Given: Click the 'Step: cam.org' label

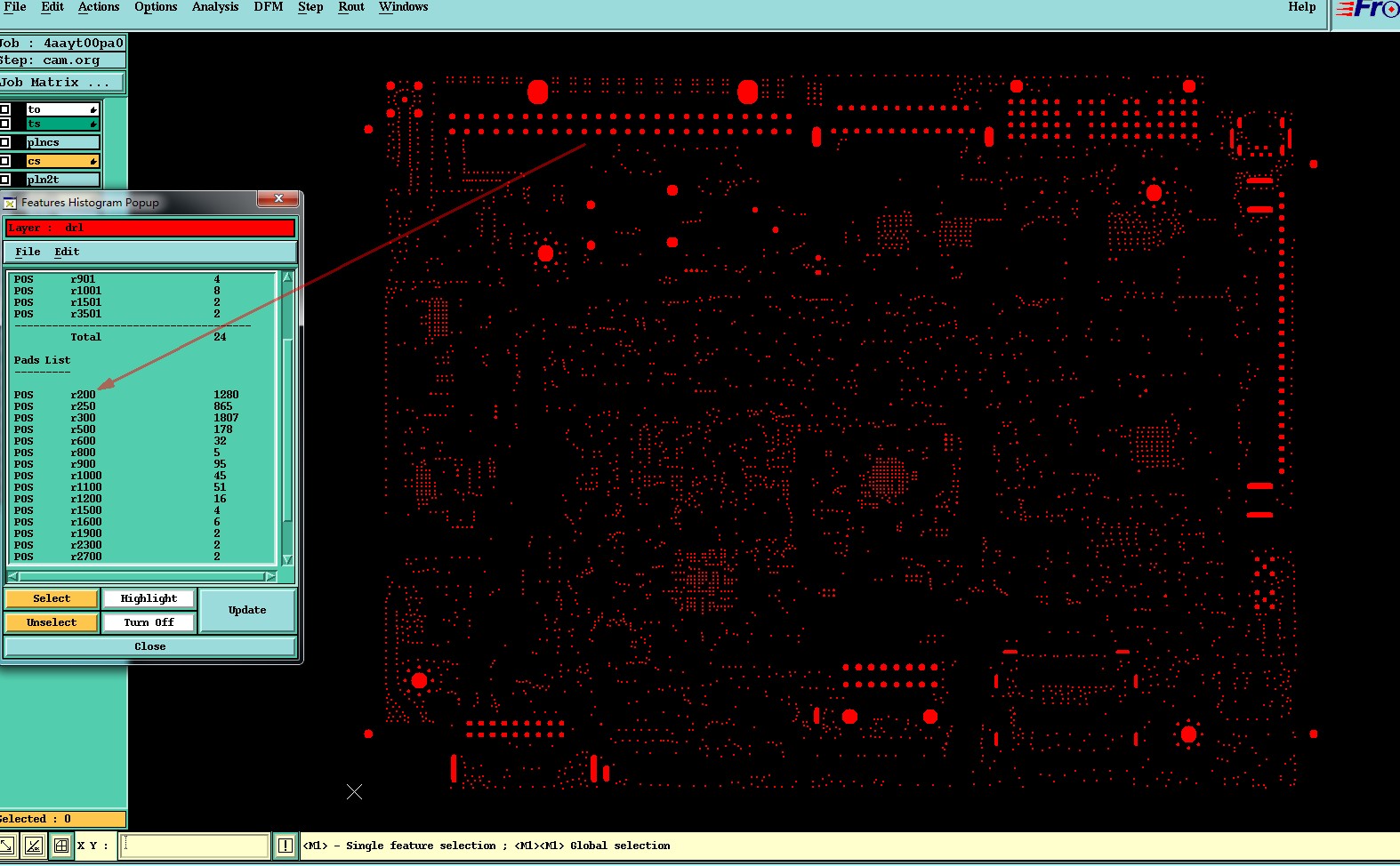Looking at the screenshot, I should click(x=62, y=60).
